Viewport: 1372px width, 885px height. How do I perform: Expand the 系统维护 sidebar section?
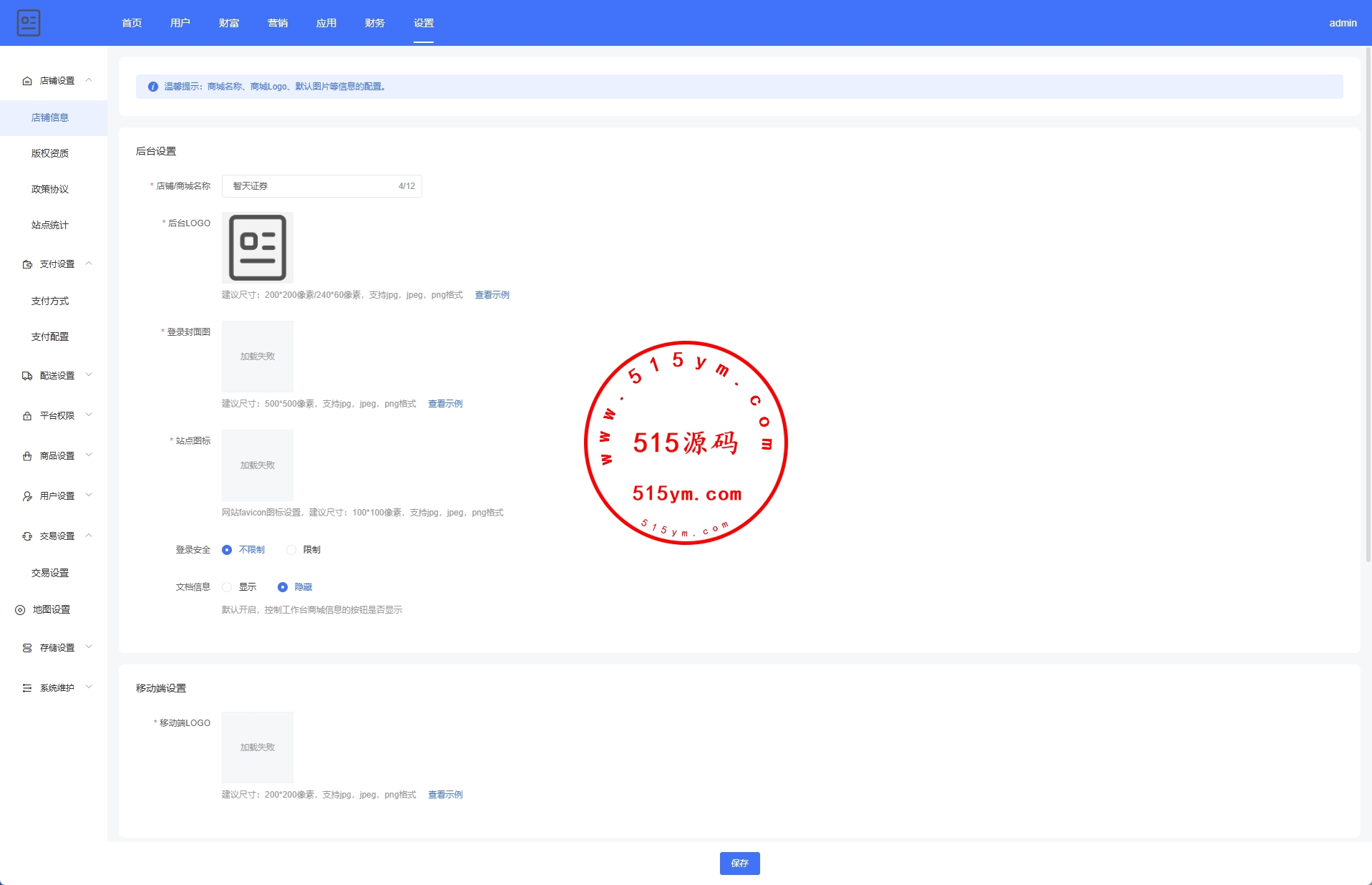click(x=57, y=688)
